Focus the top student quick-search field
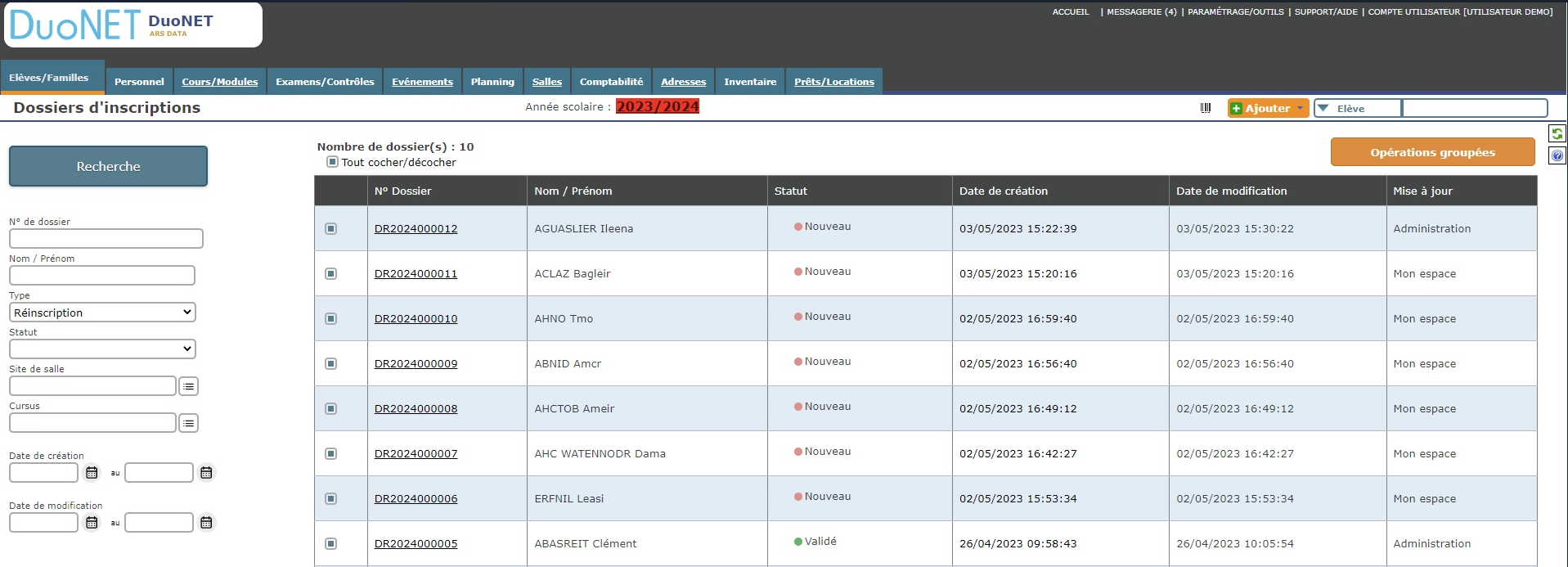The image size is (1568, 567). coord(1475,108)
